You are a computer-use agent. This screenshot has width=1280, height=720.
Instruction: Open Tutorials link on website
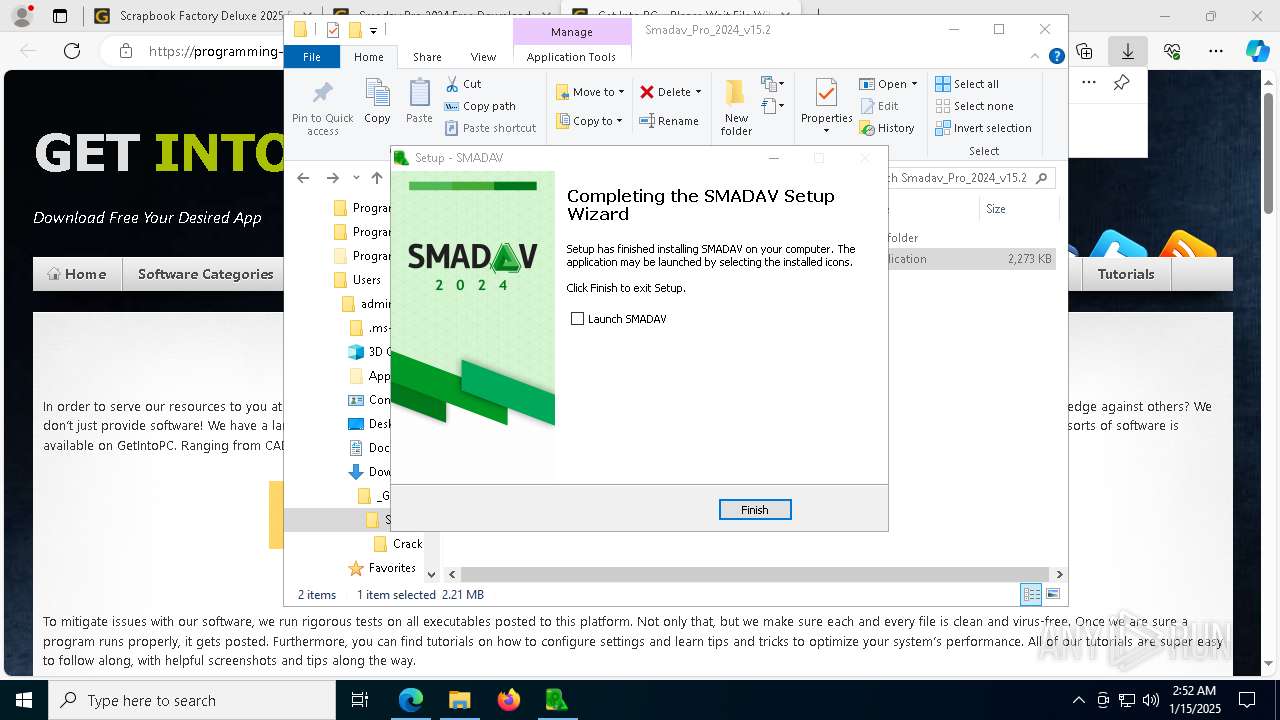1126,274
